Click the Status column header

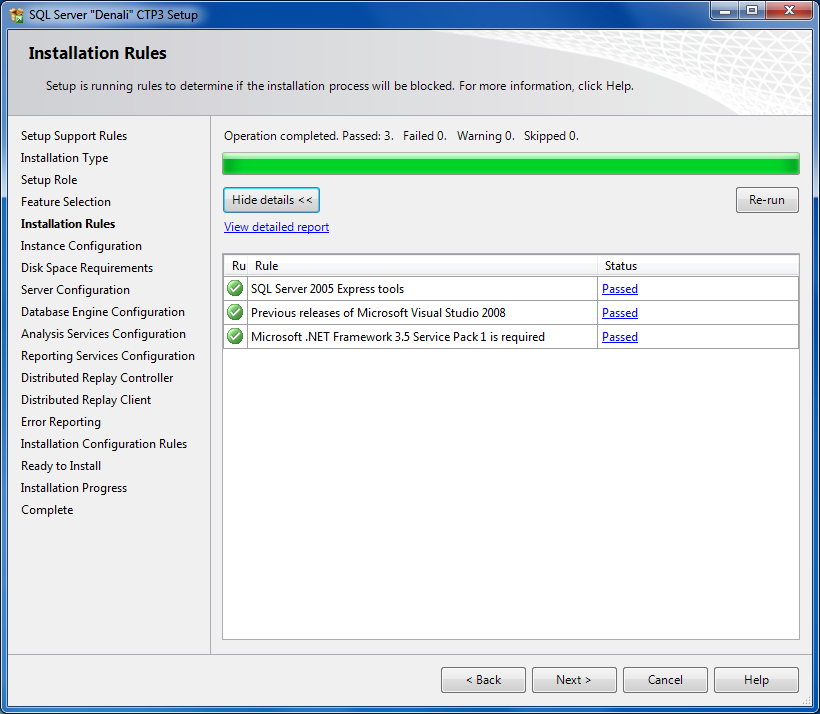(x=698, y=266)
